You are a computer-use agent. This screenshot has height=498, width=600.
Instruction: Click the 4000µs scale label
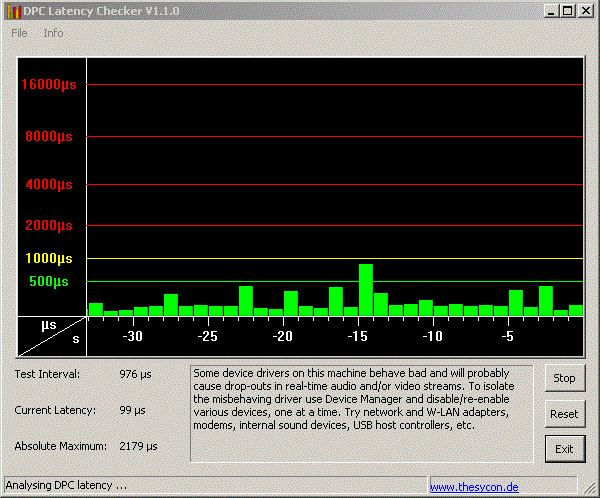pyautogui.click(x=49, y=185)
